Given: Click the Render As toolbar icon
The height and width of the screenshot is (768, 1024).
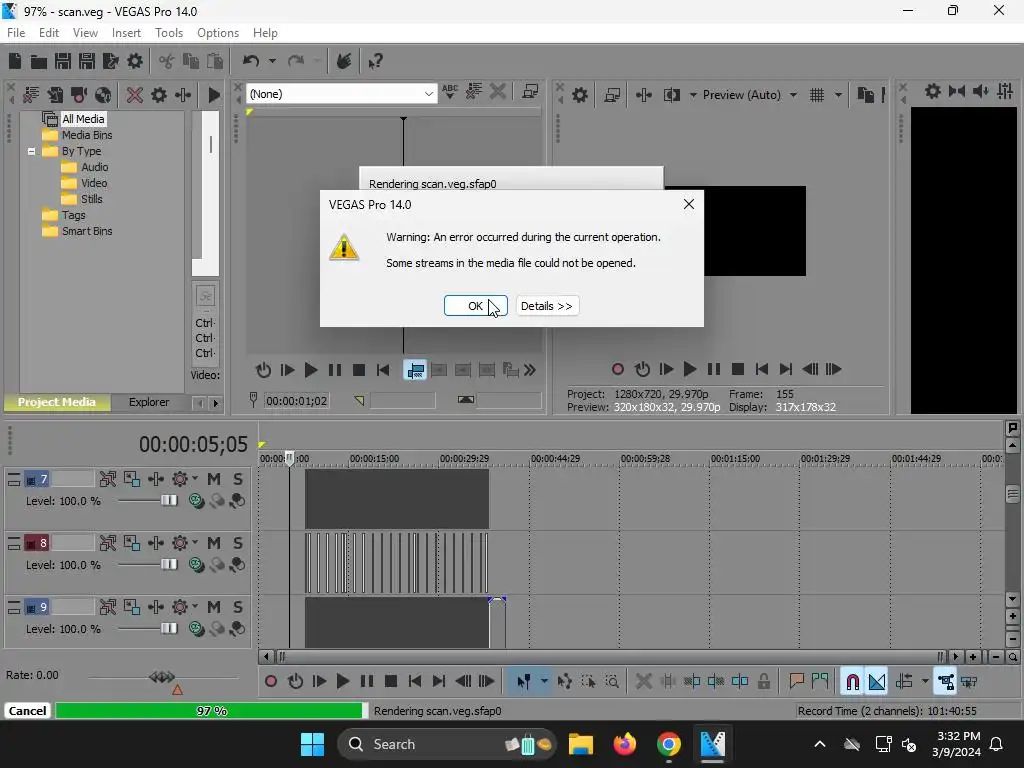Looking at the screenshot, I should click(x=110, y=61).
